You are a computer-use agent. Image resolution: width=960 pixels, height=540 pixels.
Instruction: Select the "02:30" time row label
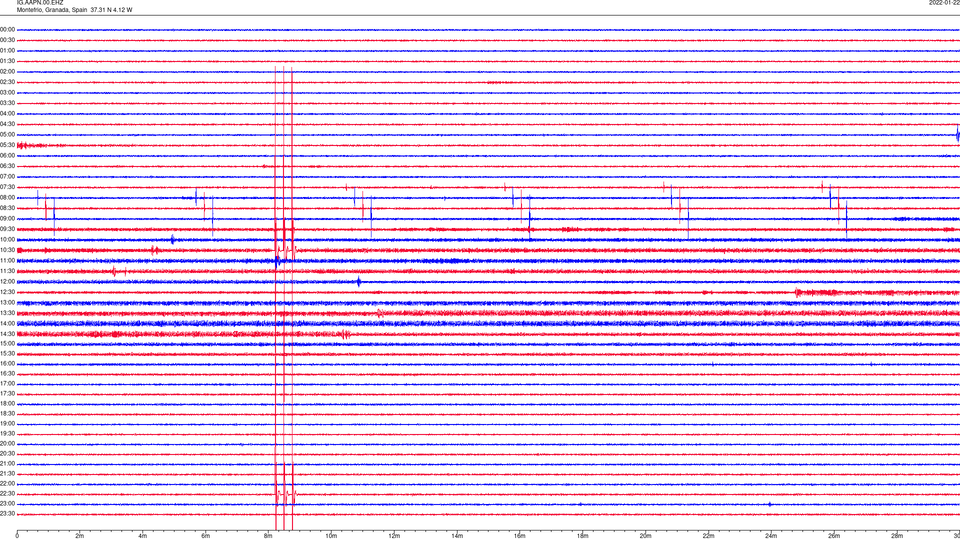point(7,82)
